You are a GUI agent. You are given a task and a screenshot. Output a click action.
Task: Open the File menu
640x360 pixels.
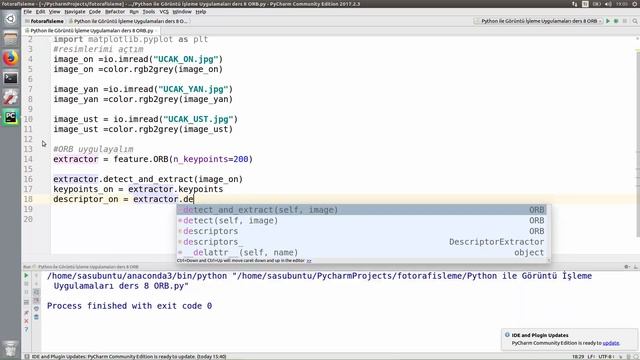click(x=27, y=12)
